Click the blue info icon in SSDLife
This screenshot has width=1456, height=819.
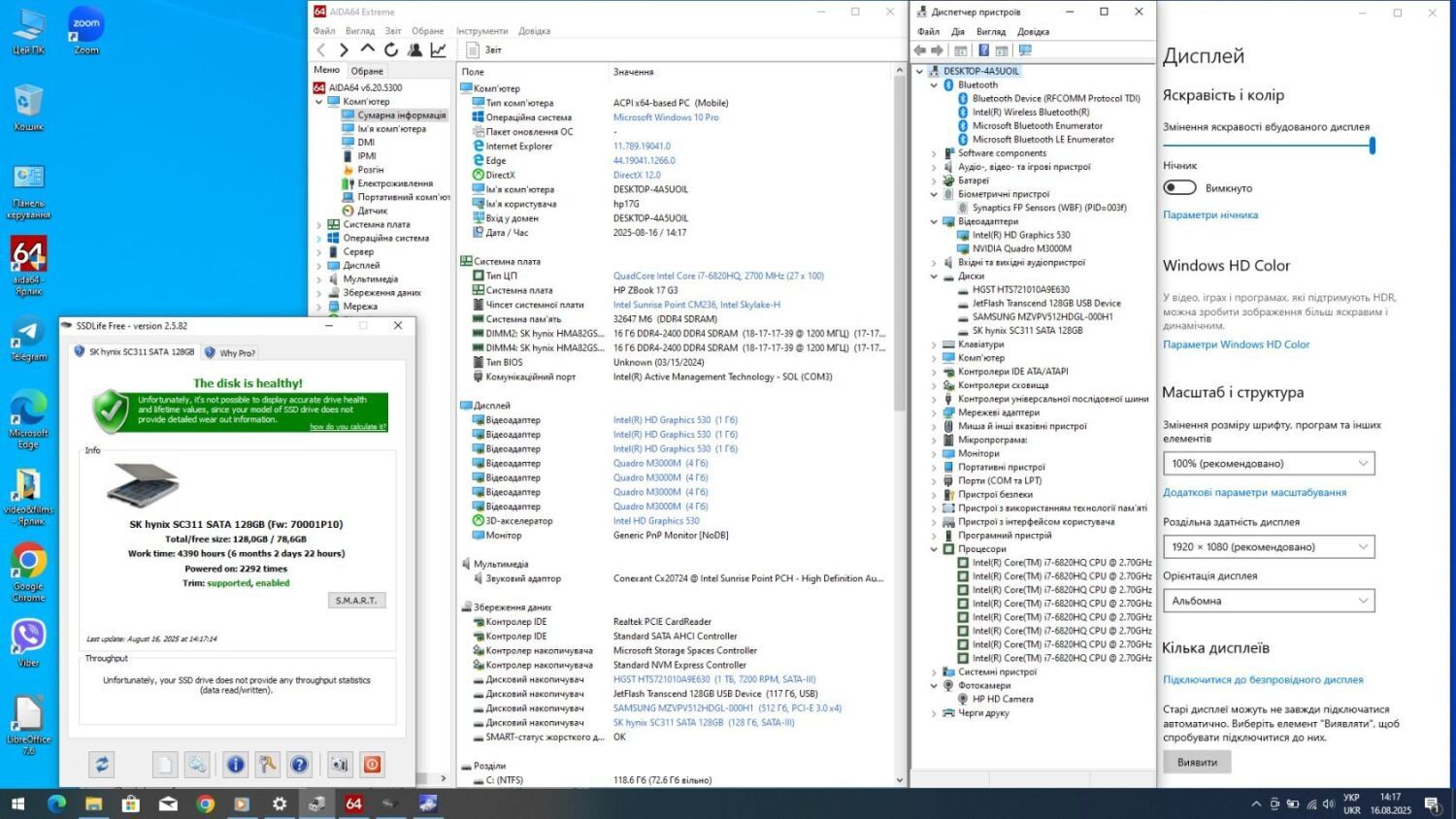click(x=235, y=765)
